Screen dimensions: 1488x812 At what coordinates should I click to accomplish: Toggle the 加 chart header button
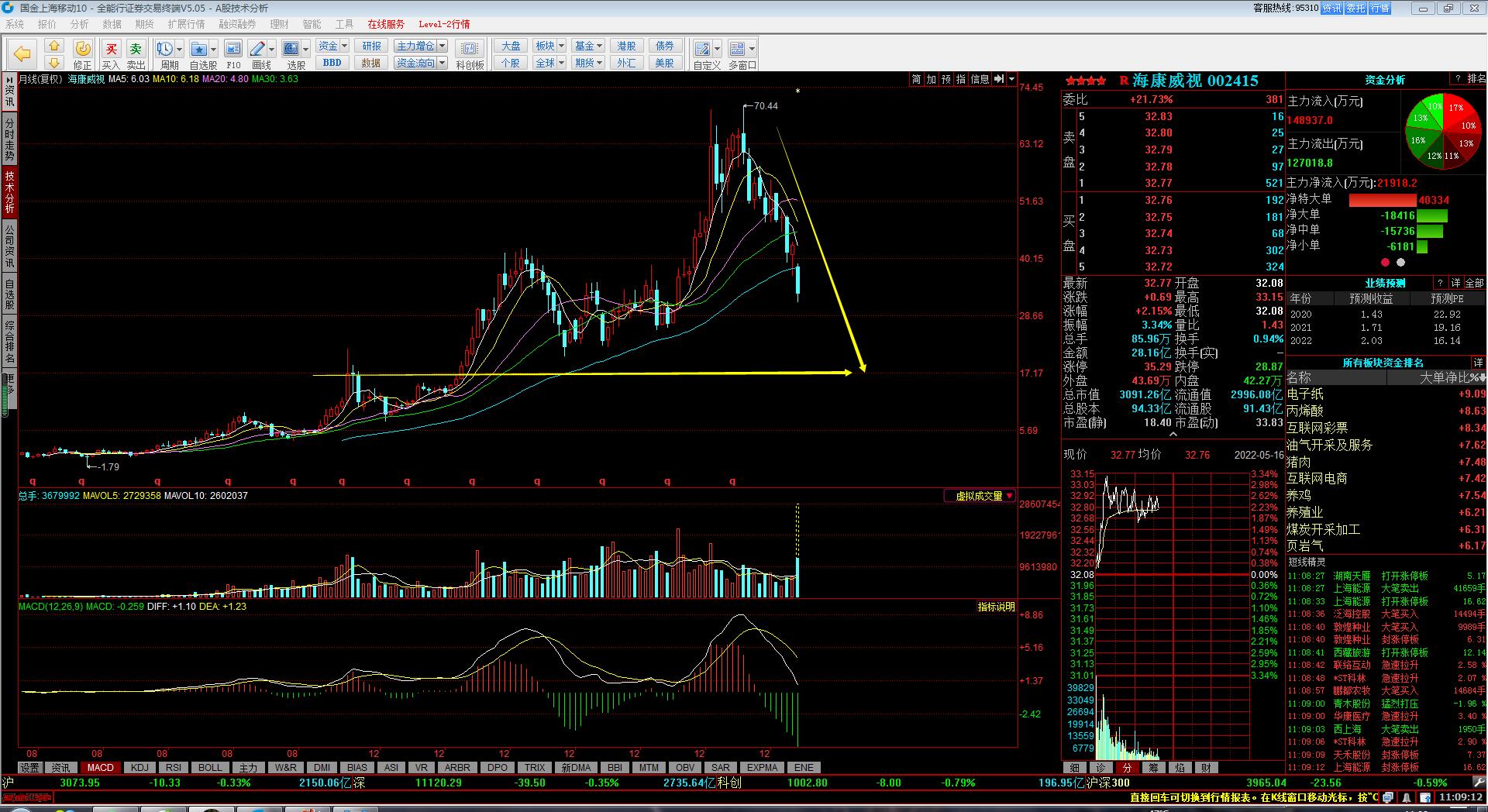(932, 79)
